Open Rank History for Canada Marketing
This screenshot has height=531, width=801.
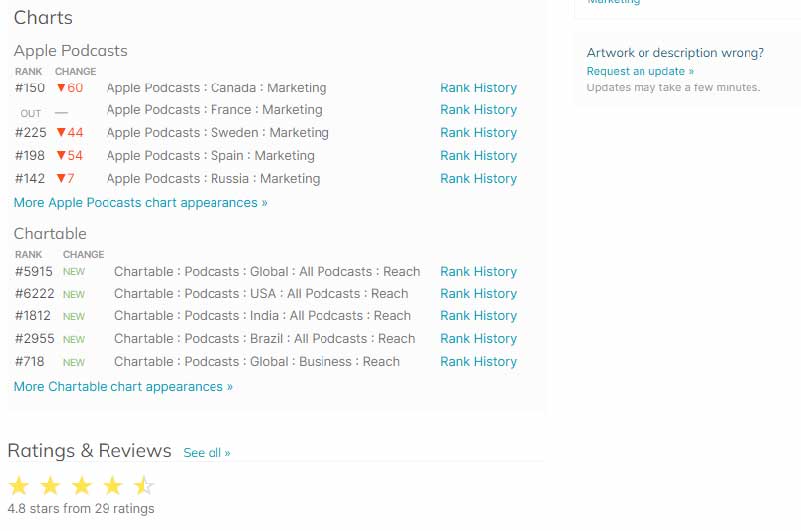pyautogui.click(x=478, y=88)
